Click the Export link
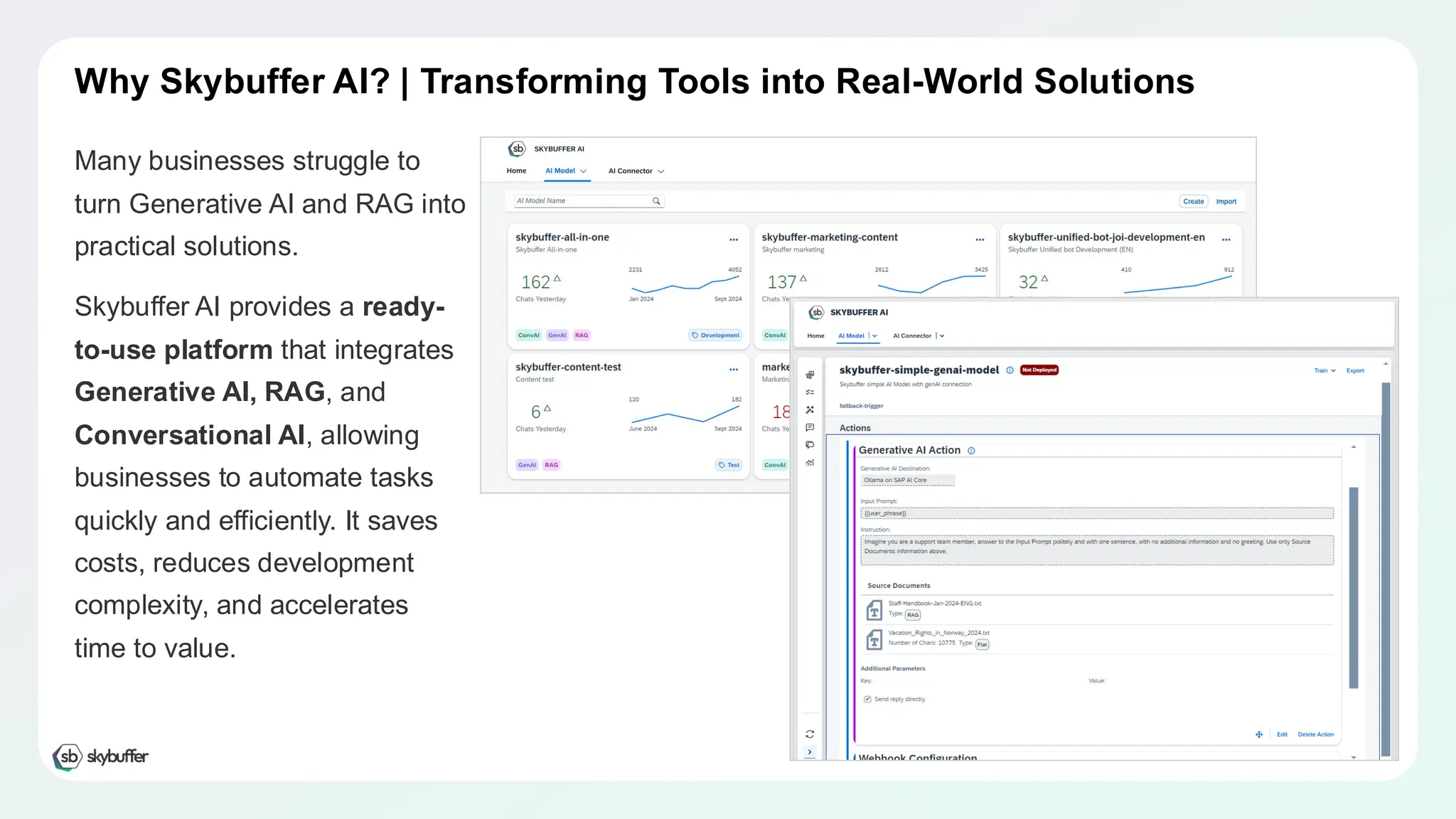The height and width of the screenshot is (819, 1456). (1355, 370)
